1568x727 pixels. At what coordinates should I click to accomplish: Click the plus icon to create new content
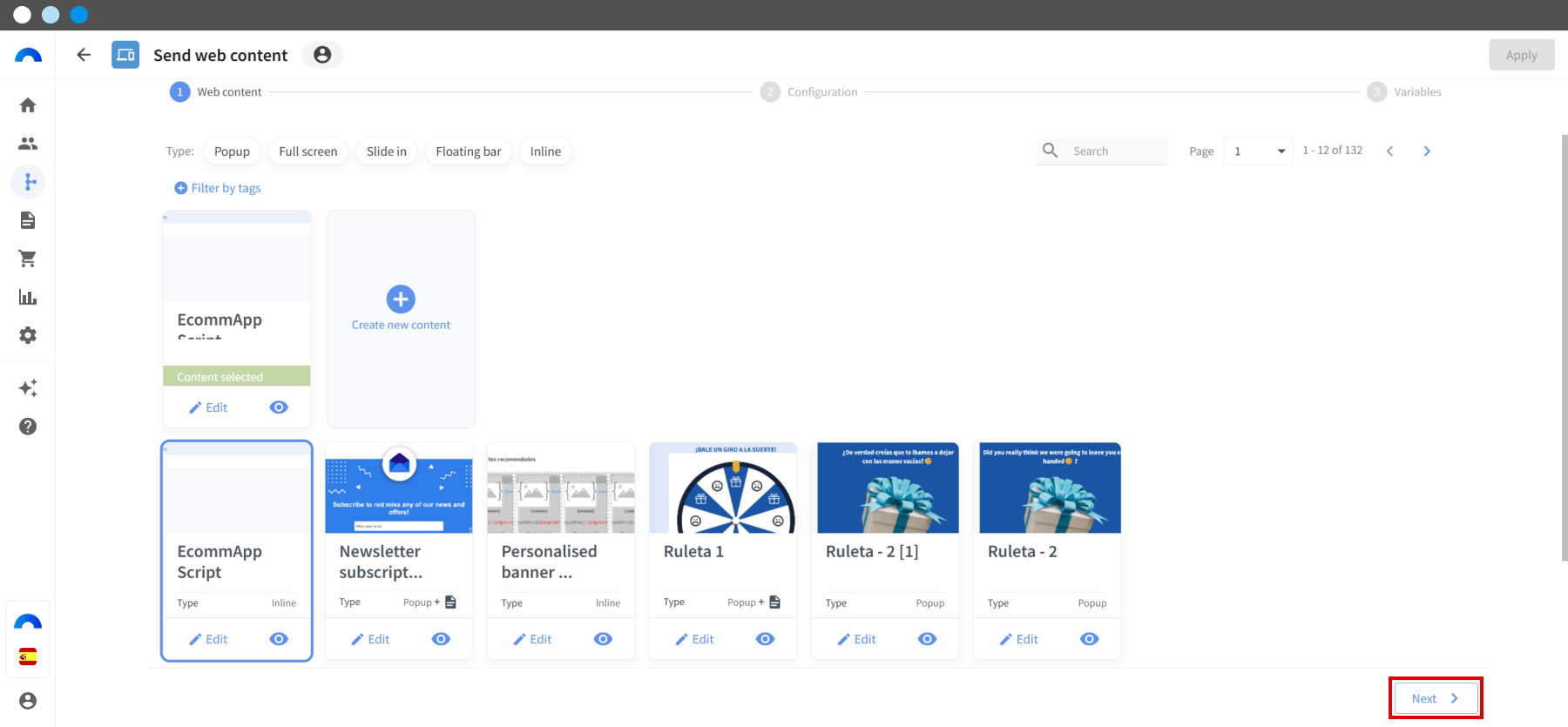(x=401, y=300)
